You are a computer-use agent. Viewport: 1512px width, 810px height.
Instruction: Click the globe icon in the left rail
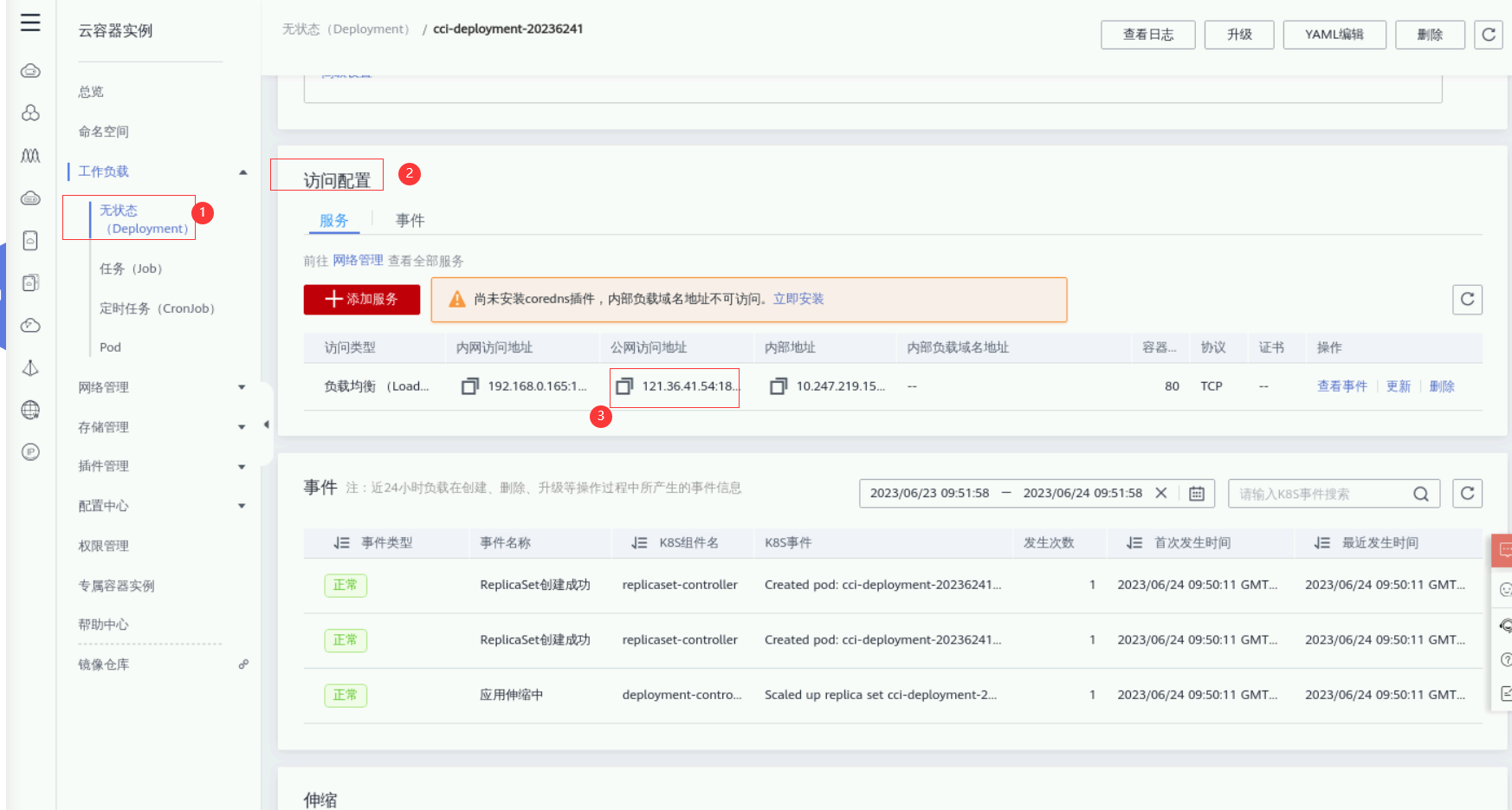[x=30, y=410]
